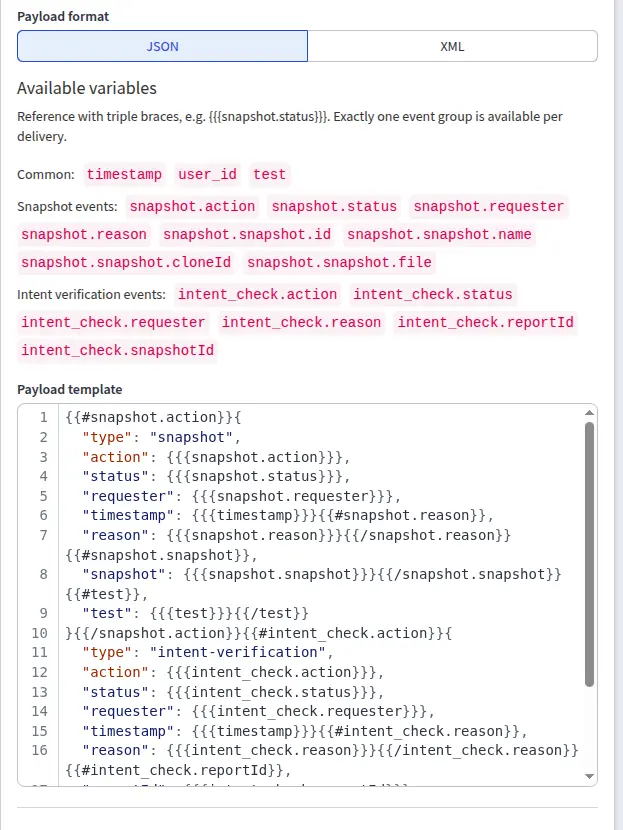Click line 9 "test": {{{test}}} in editor
Screen dimensions: 623x830
195,613
